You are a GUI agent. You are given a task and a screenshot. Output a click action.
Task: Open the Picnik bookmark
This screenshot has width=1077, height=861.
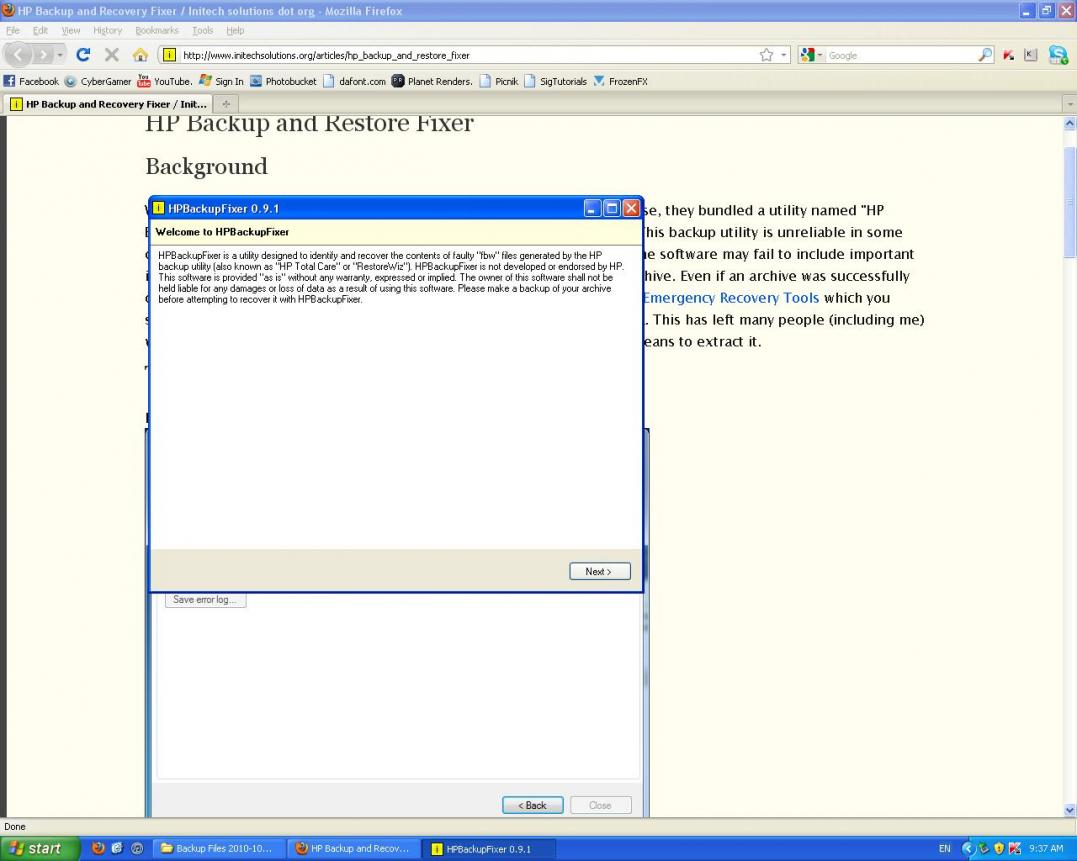tap(499, 81)
